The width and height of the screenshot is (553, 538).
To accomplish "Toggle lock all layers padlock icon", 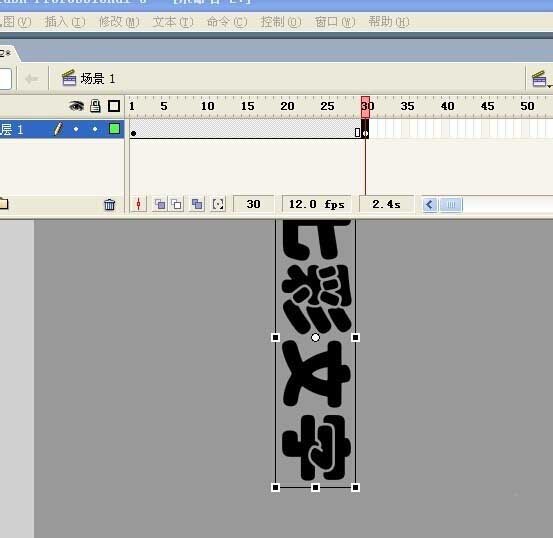I will coord(95,106).
